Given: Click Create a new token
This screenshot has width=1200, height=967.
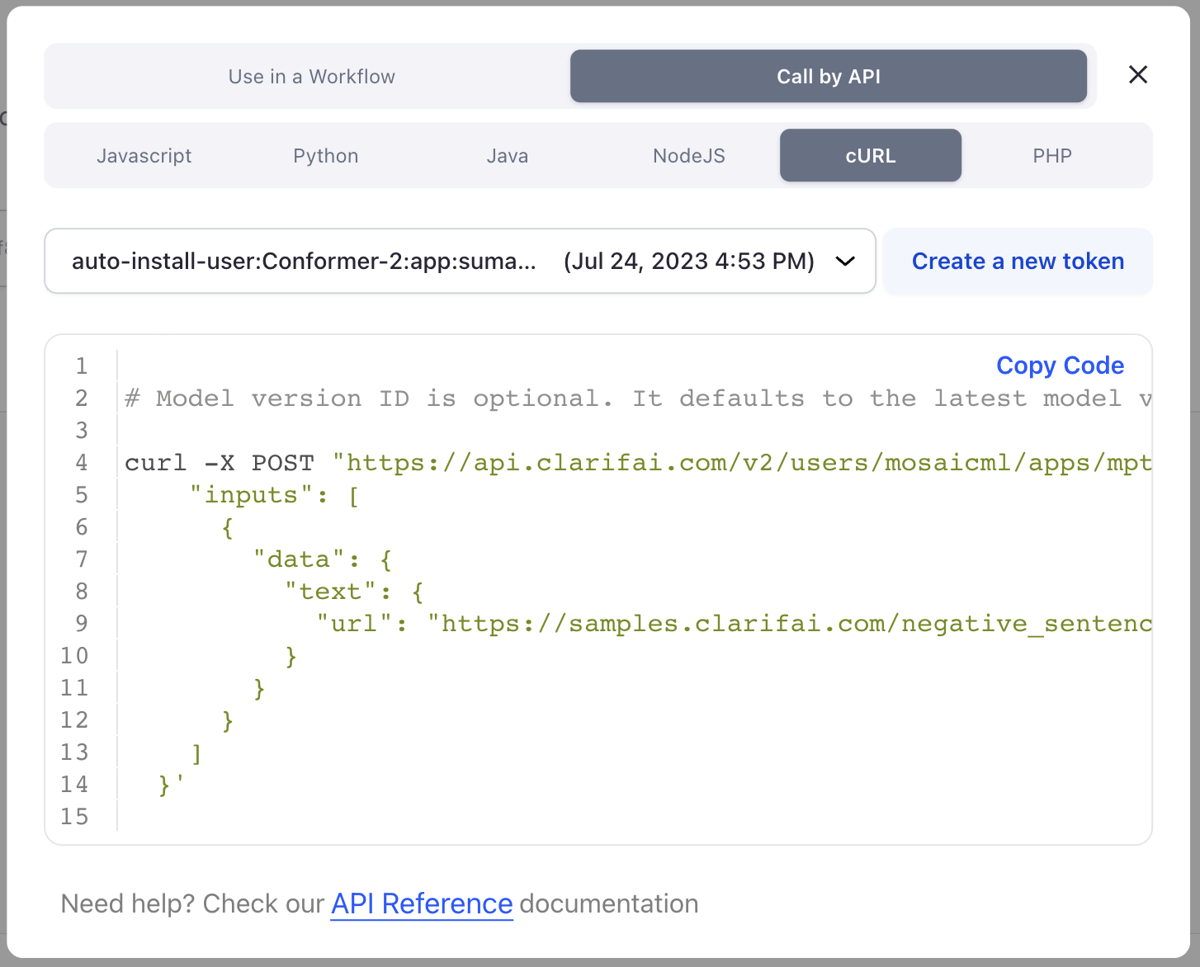Looking at the screenshot, I should 1018,261.
